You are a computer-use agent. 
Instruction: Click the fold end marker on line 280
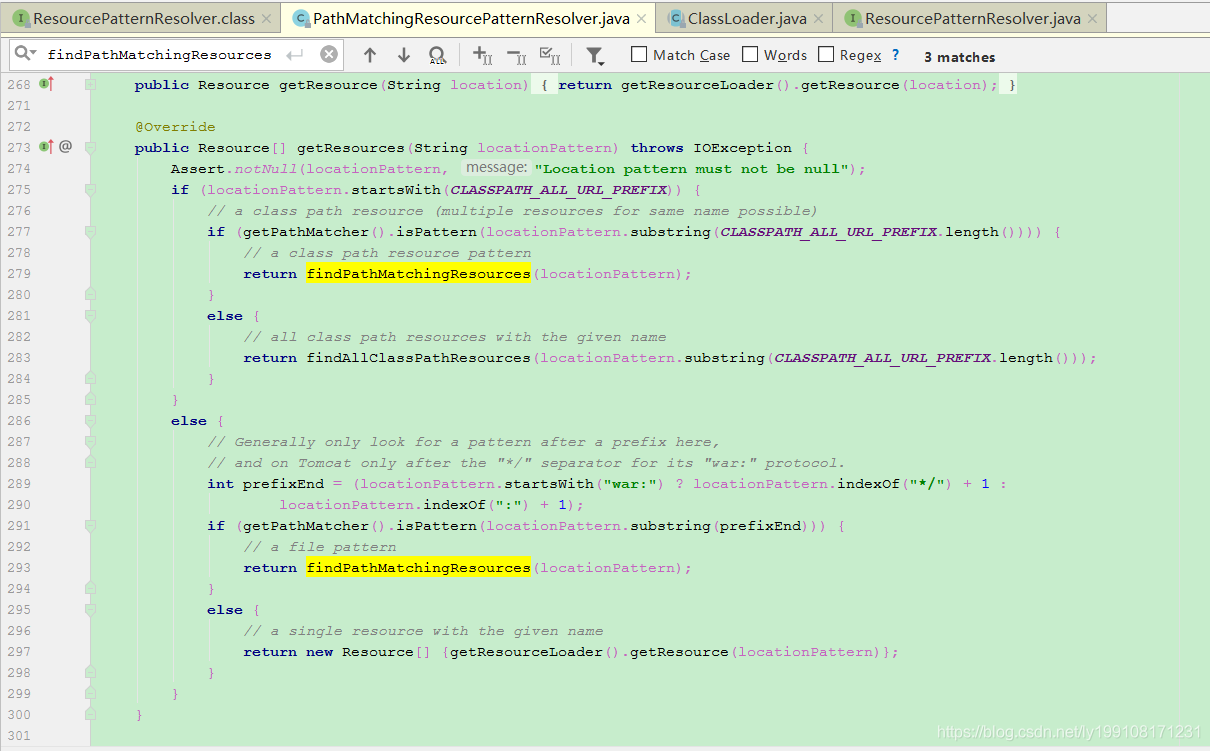(x=90, y=293)
